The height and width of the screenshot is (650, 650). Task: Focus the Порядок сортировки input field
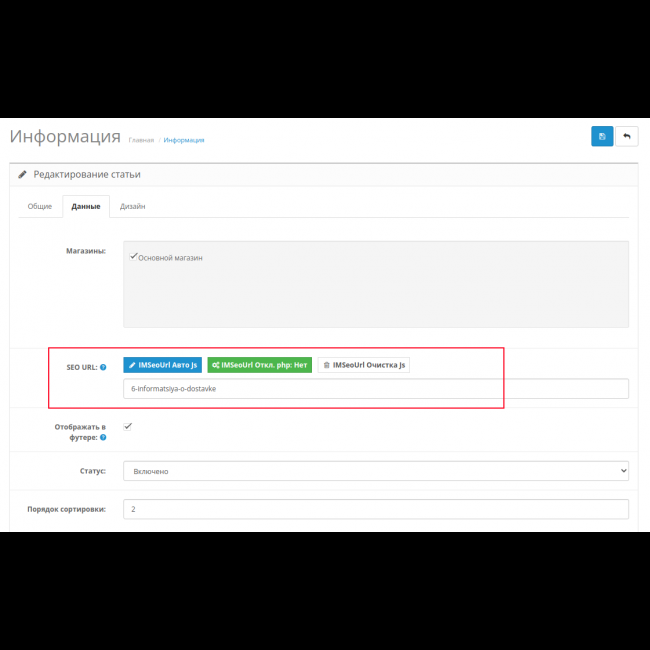pos(375,509)
